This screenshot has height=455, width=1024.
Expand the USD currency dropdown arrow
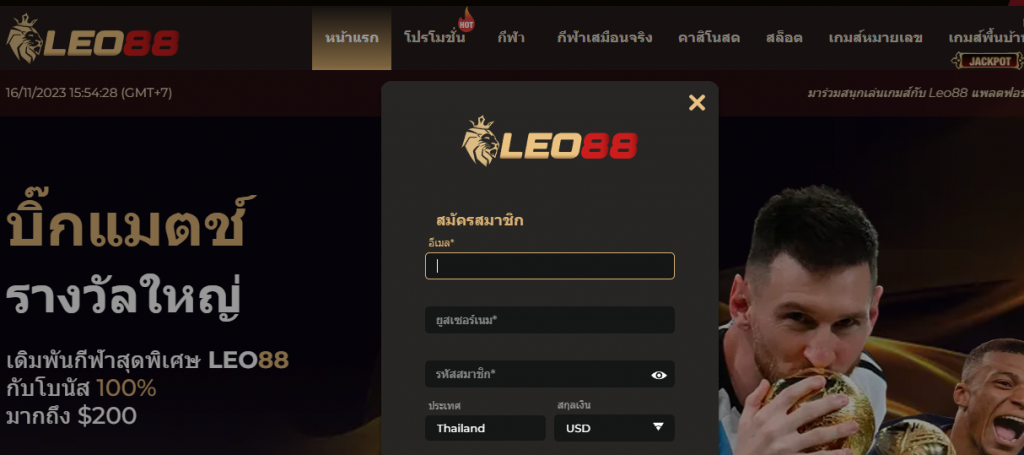click(658, 427)
